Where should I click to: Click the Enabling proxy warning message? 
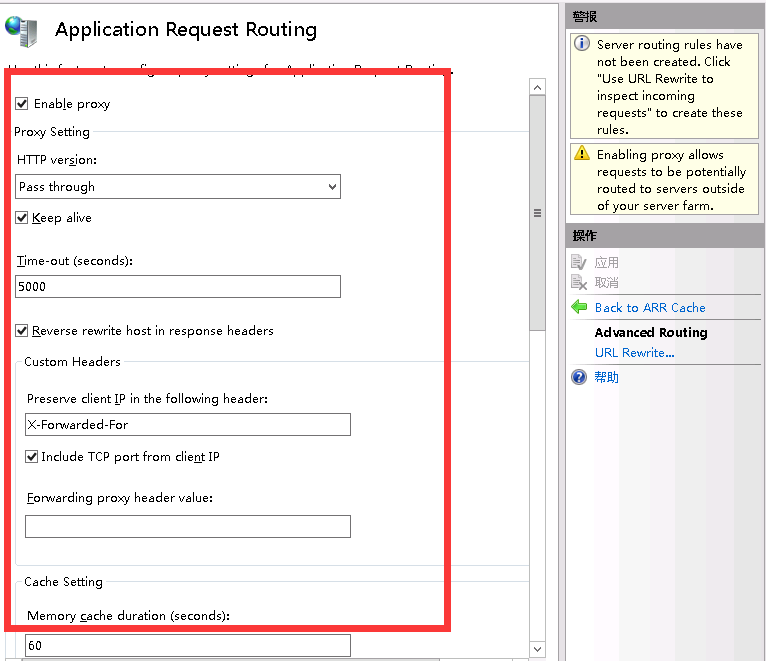671,180
